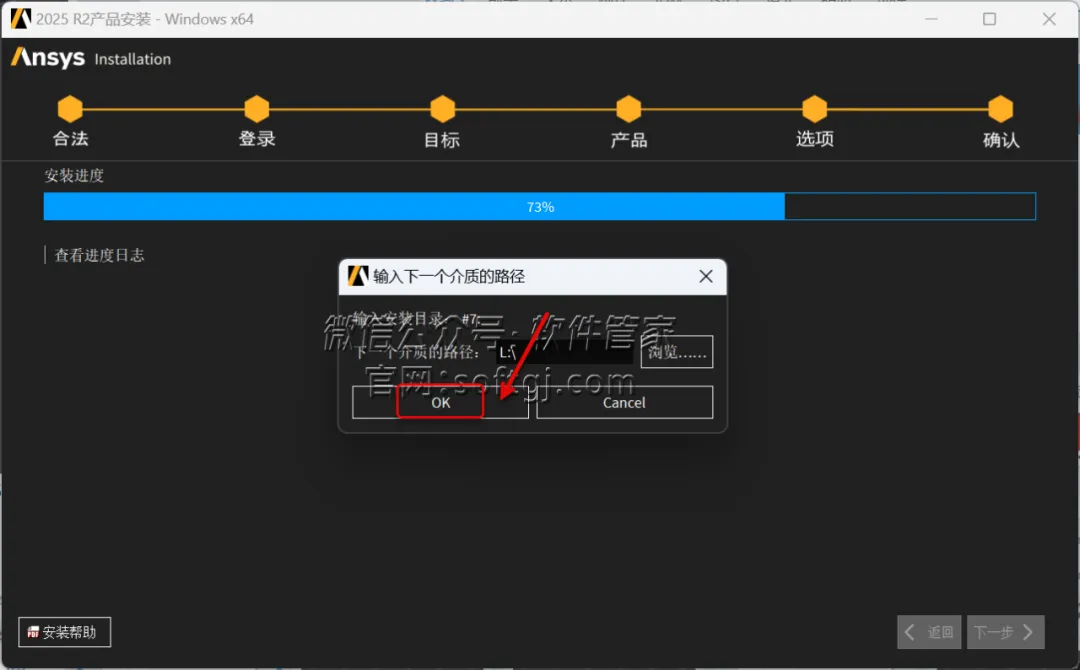Click the 下一步 next button

coord(1006,632)
